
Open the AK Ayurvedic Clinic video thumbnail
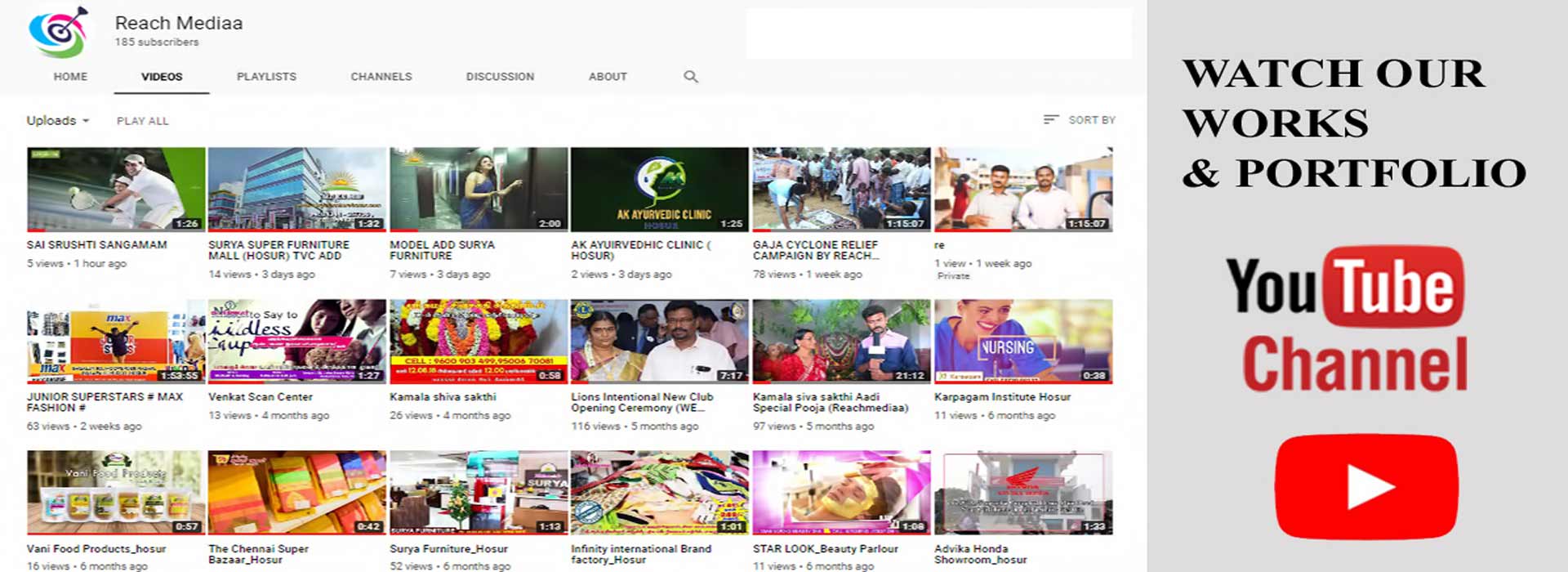[x=659, y=190]
